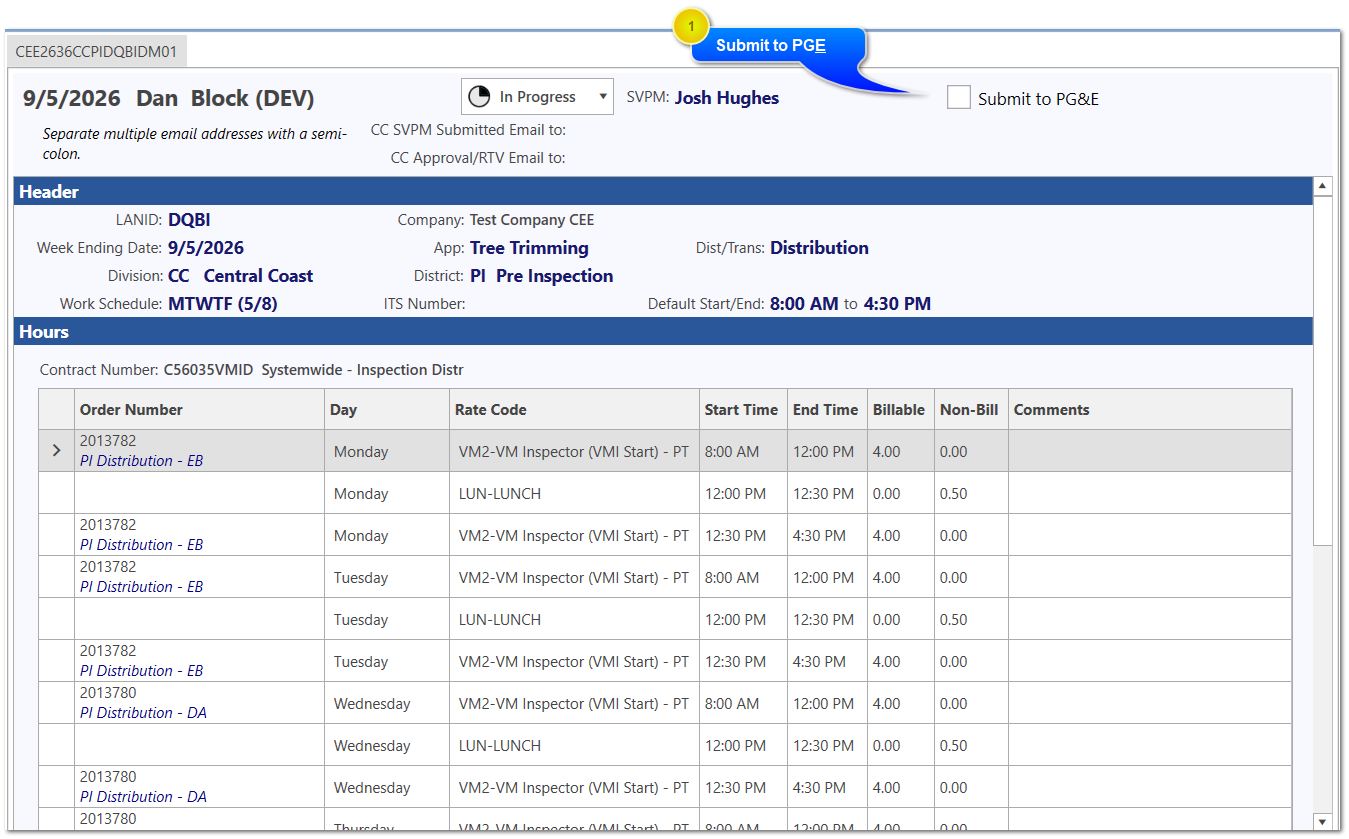Click Monday 12:30 PM row order number 2013782
This screenshot has width=1349, height=839.
pyautogui.click(x=108, y=525)
